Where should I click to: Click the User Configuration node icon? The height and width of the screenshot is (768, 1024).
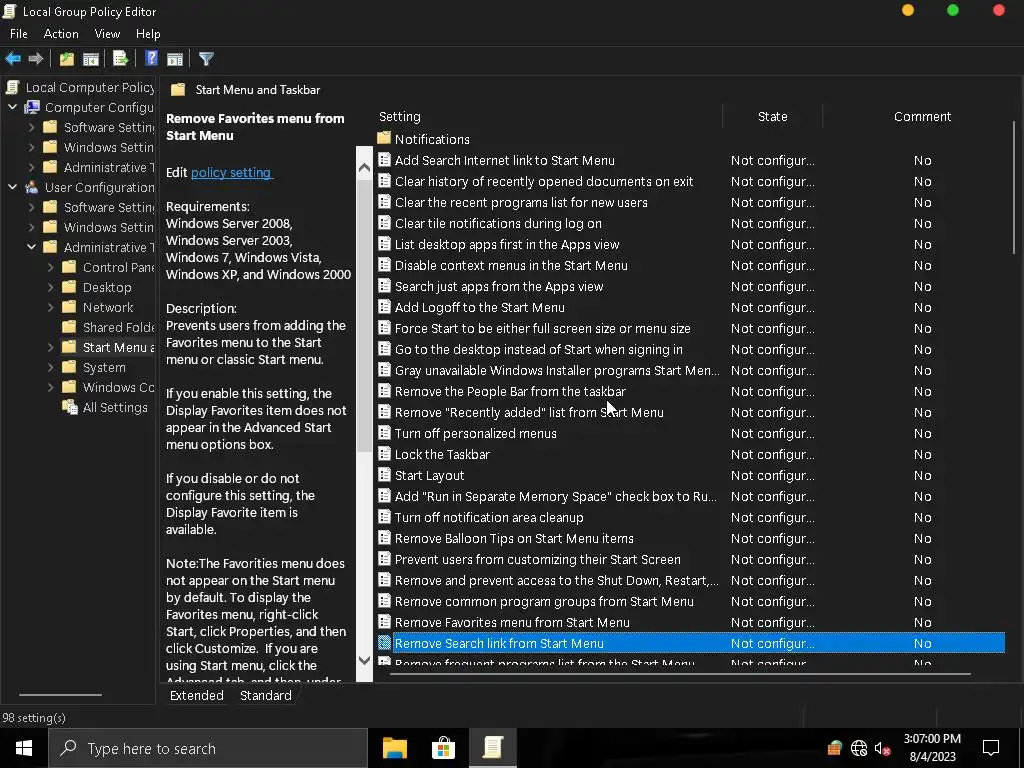point(32,187)
